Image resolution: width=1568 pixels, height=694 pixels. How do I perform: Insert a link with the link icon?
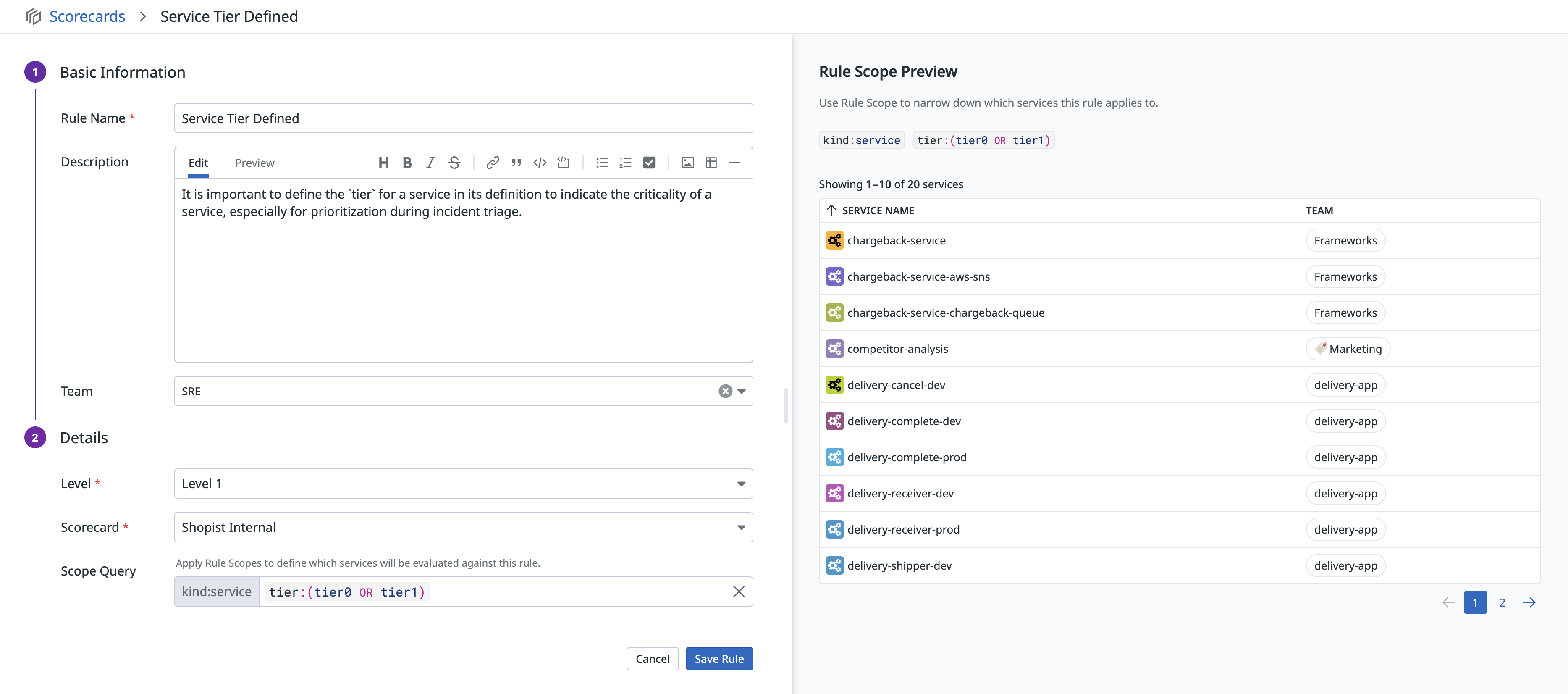point(493,163)
